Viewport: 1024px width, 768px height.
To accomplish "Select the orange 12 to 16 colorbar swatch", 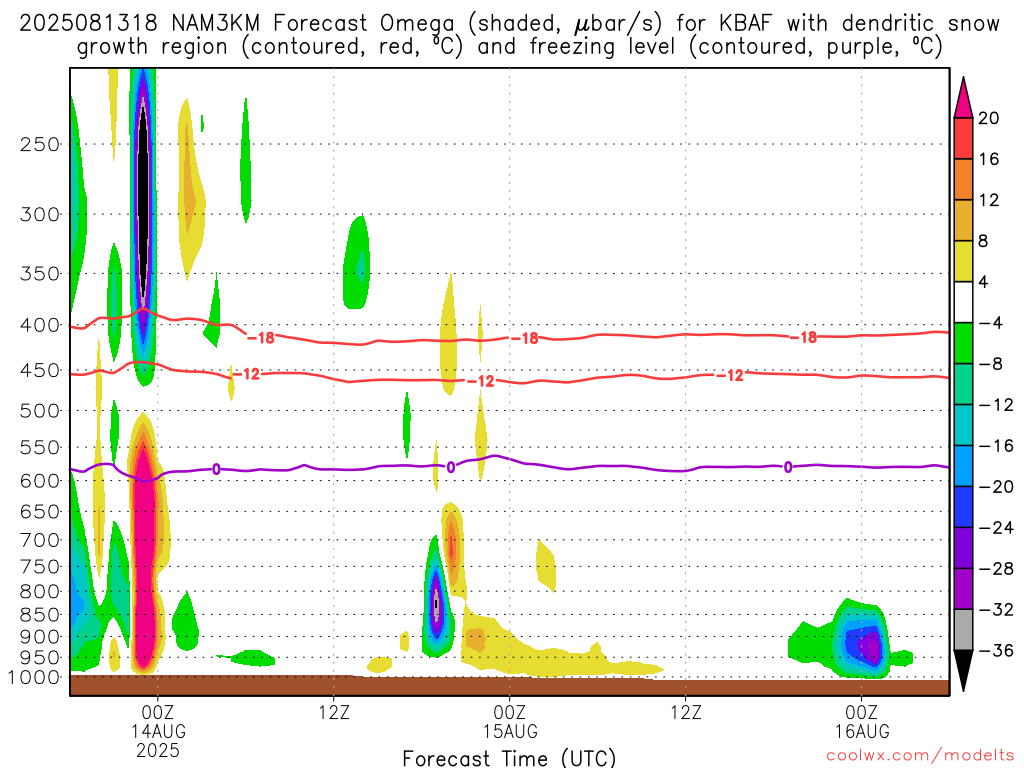I will 963,180.
